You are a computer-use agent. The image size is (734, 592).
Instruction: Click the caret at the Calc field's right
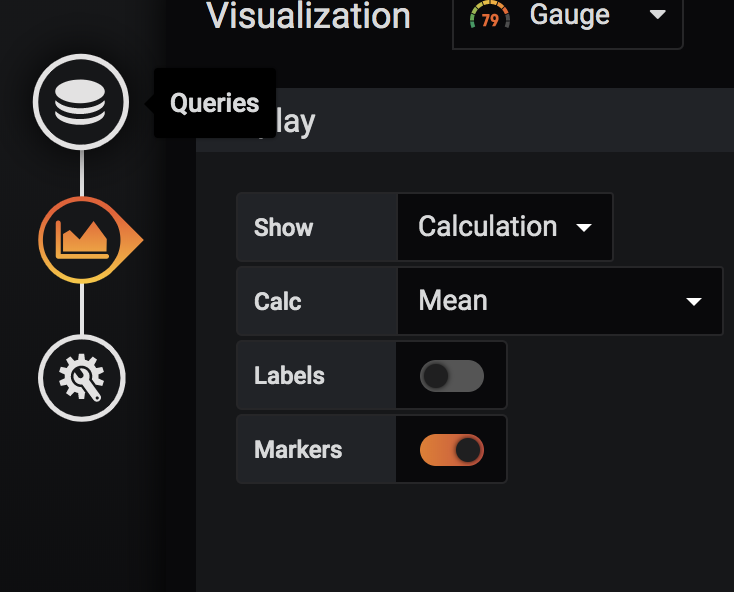click(x=694, y=302)
